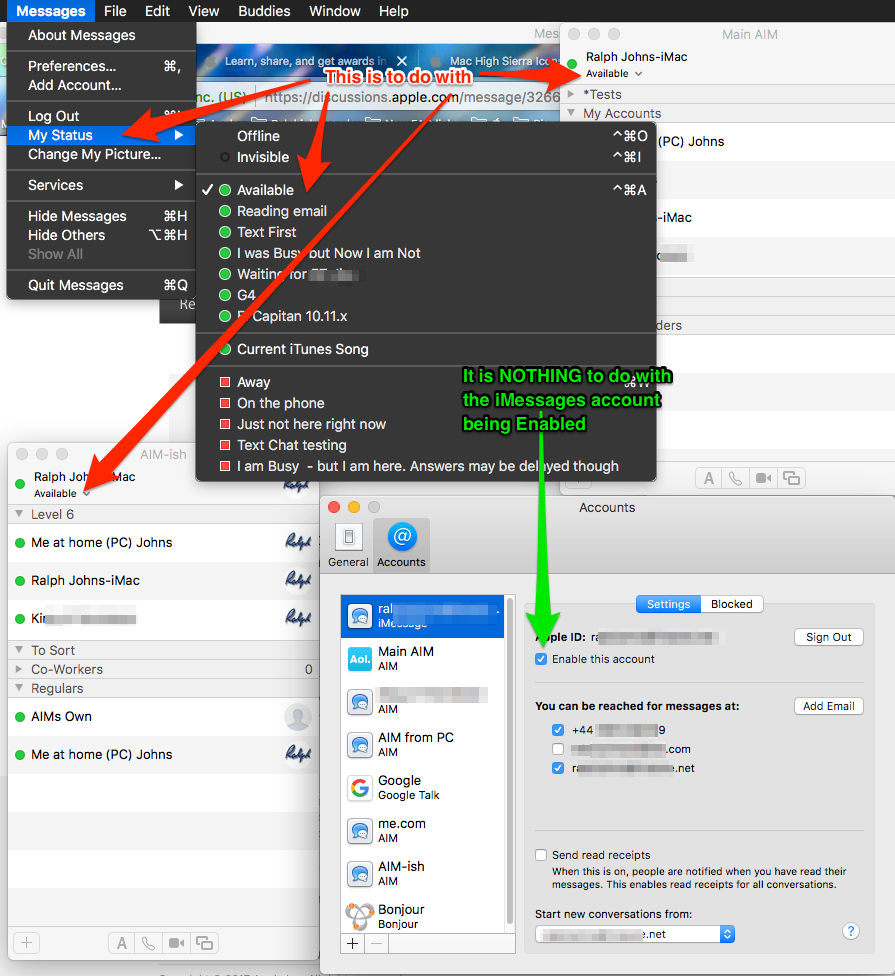895x976 pixels.
Task: Switch to the Blocked tab
Action: click(x=732, y=603)
